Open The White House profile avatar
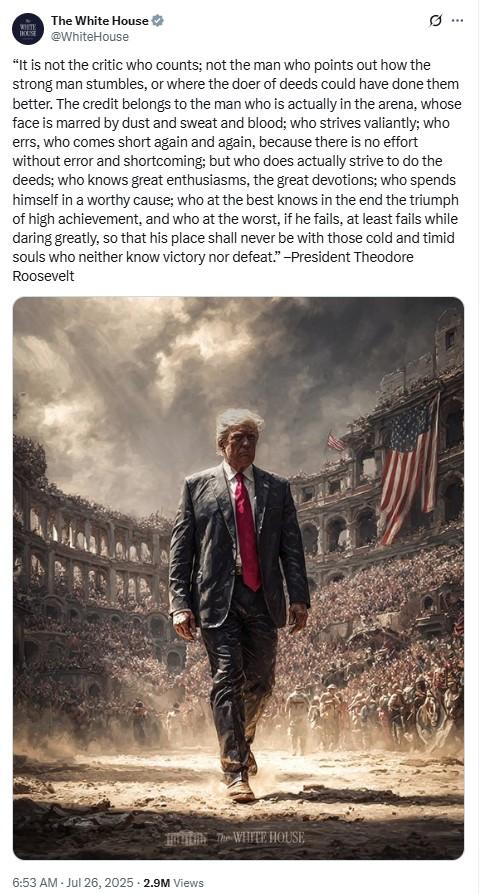The height and width of the screenshot is (894, 480). tap(28, 29)
